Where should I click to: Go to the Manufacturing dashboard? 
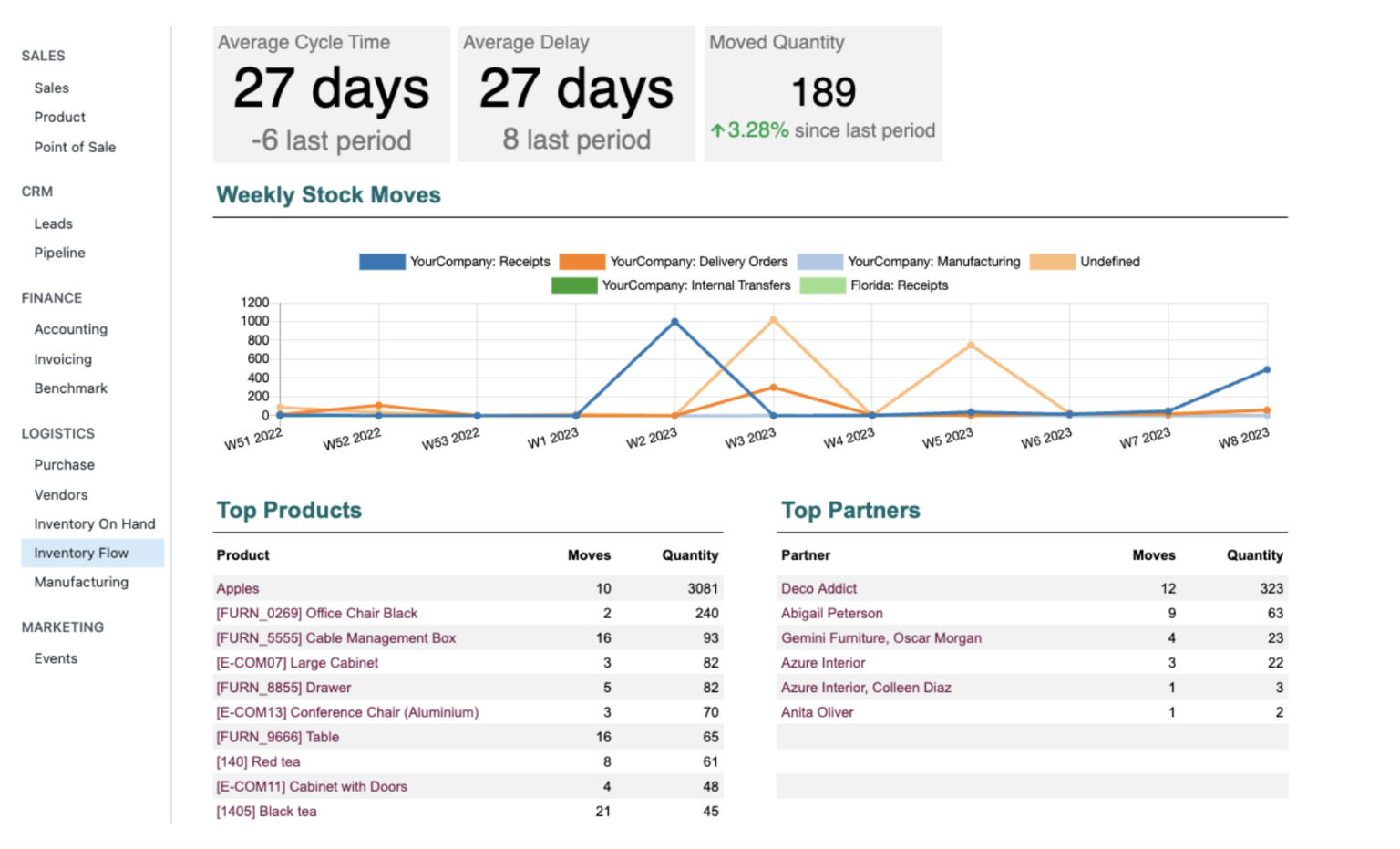coord(81,582)
